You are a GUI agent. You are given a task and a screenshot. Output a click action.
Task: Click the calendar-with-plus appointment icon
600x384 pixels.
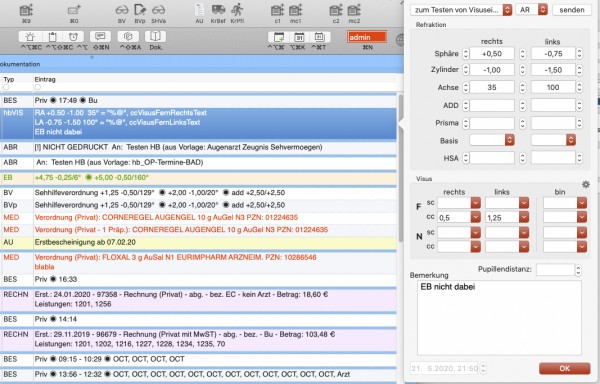[x=279, y=37]
